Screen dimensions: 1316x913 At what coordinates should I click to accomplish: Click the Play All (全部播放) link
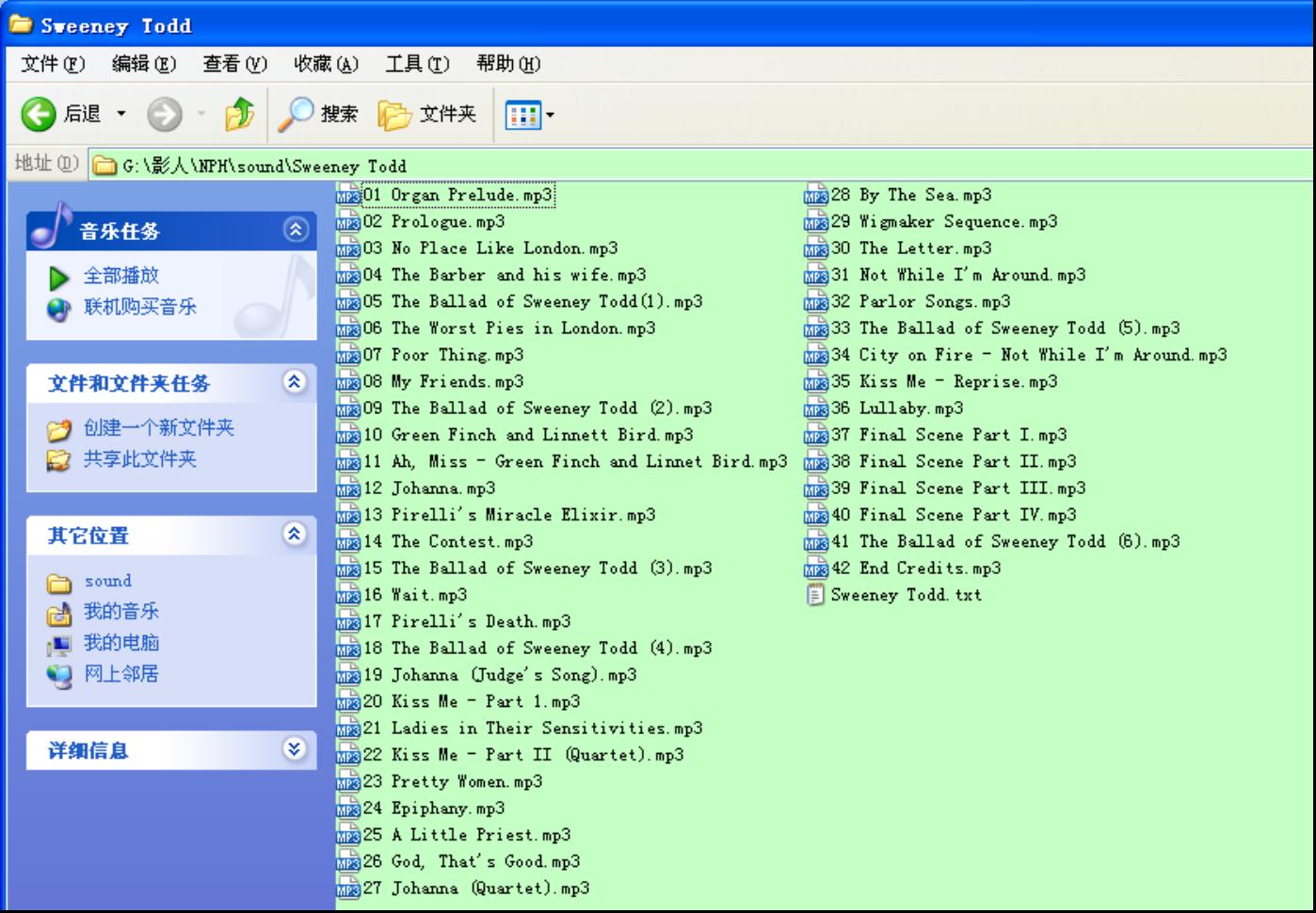(x=121, y=276)
